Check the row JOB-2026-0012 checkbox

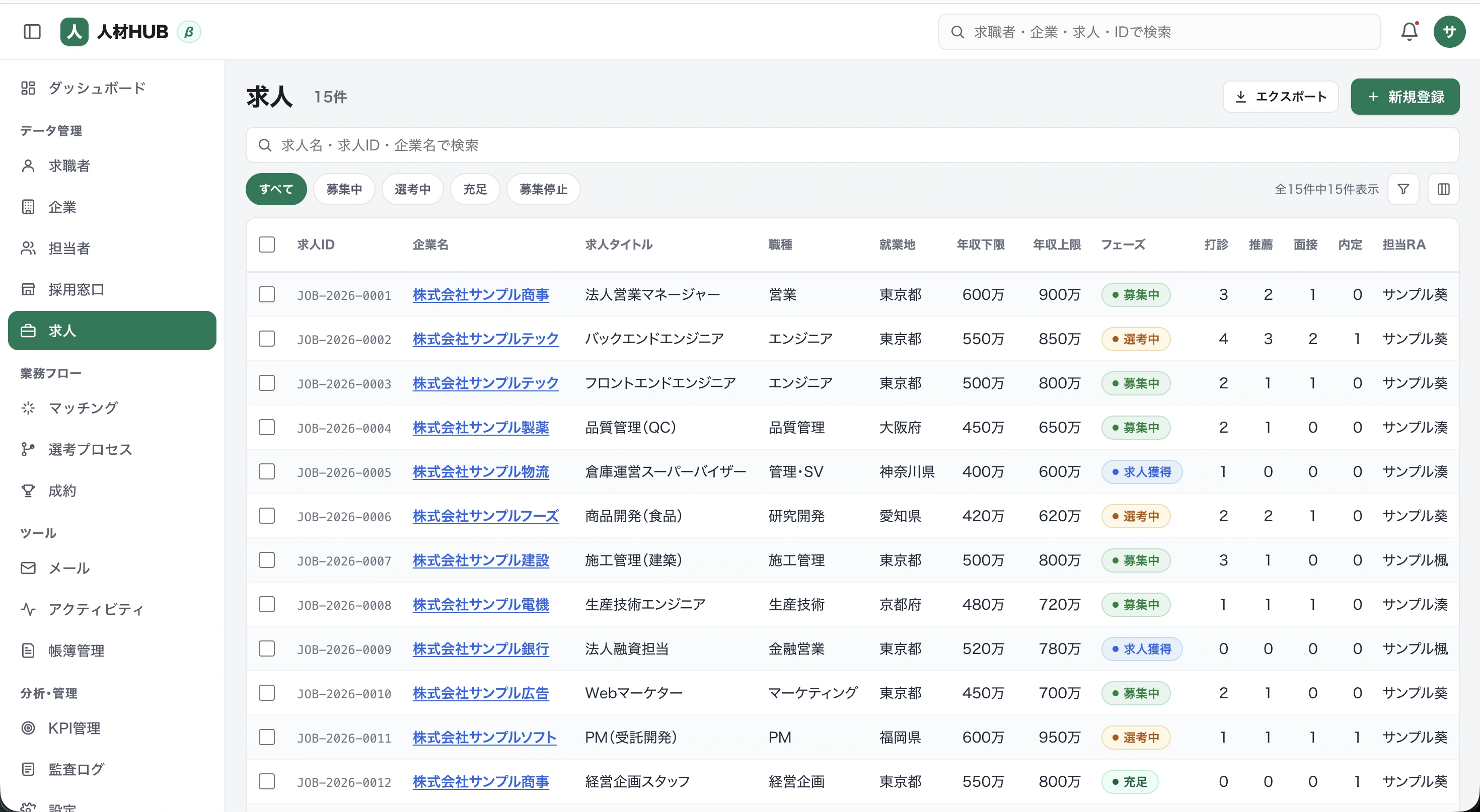[x=267, y=782]
